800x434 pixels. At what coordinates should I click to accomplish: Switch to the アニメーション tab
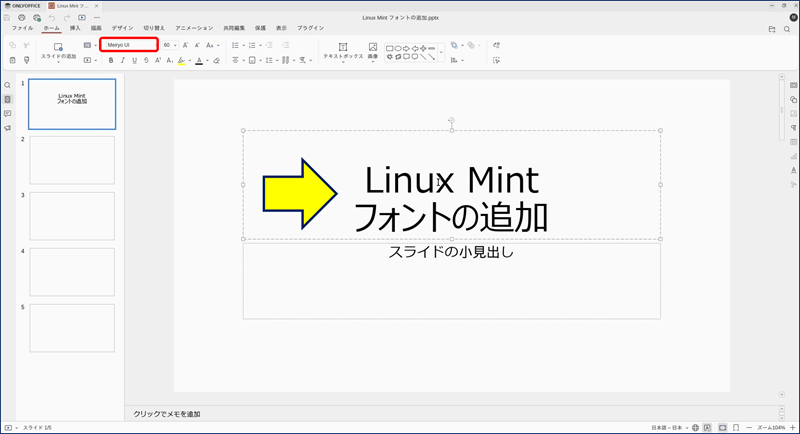194,28
